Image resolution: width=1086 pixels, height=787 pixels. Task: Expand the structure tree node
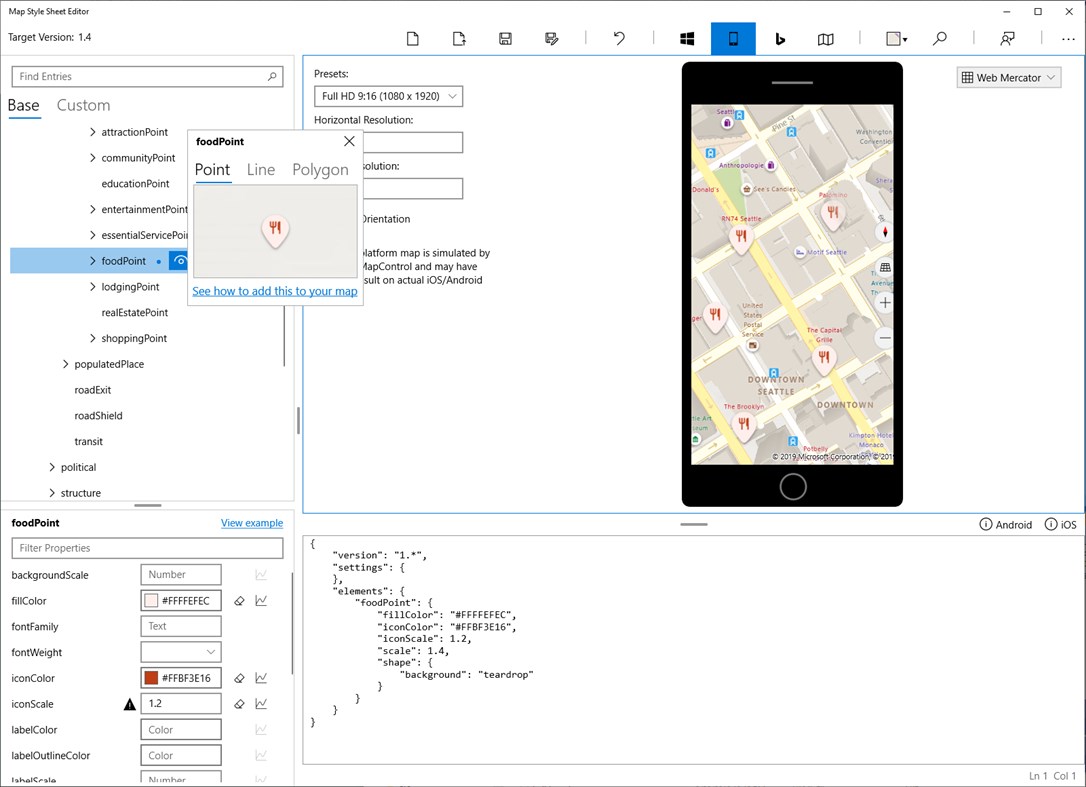[52, 493]
